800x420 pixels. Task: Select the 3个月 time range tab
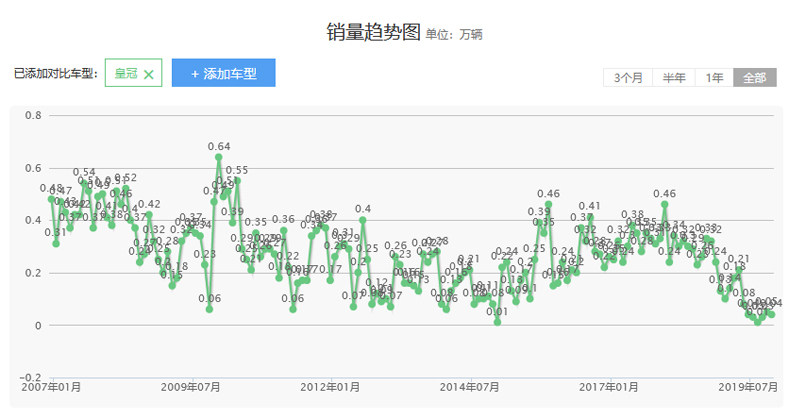(628, 78)
